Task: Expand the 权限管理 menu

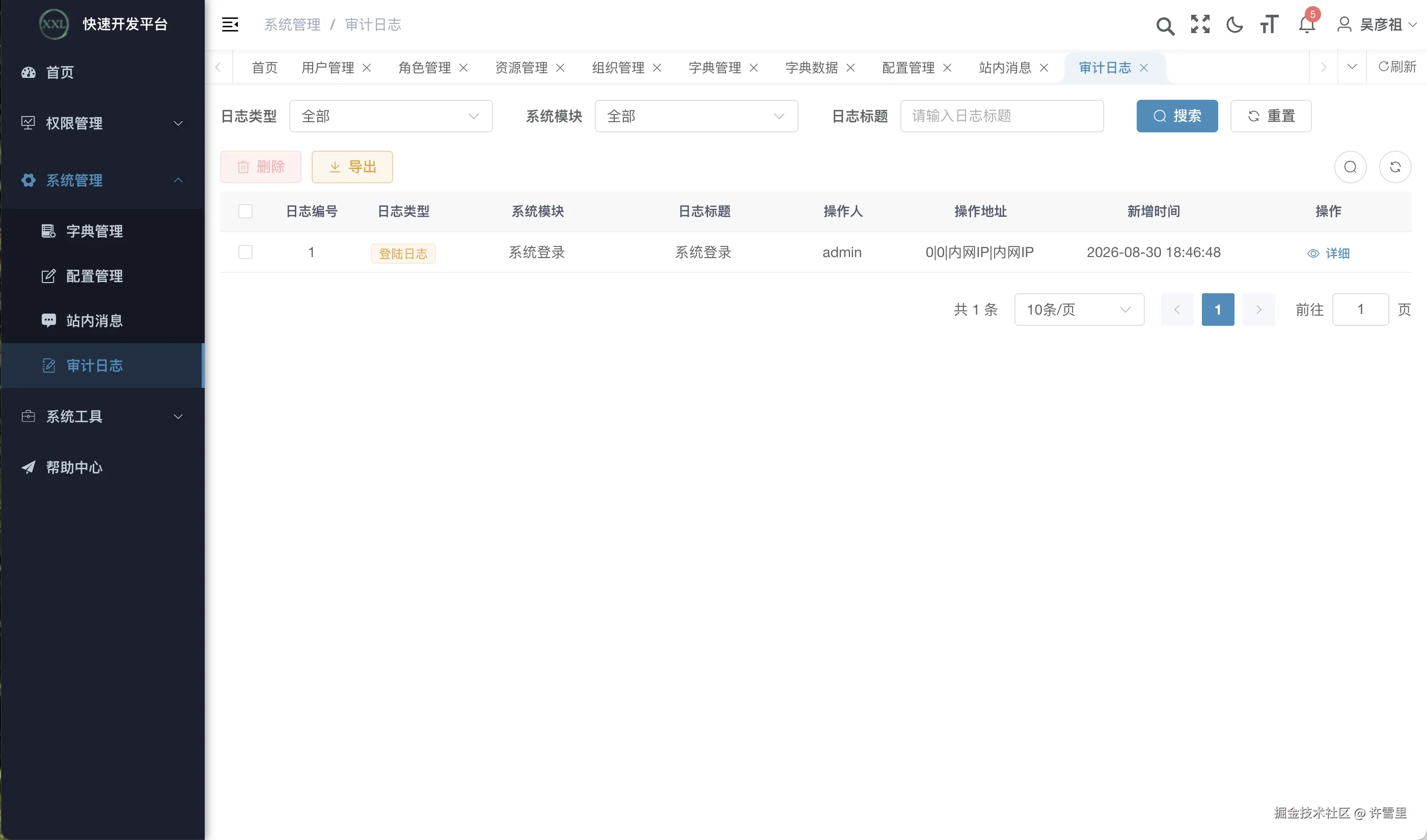Action: point(102,123)
